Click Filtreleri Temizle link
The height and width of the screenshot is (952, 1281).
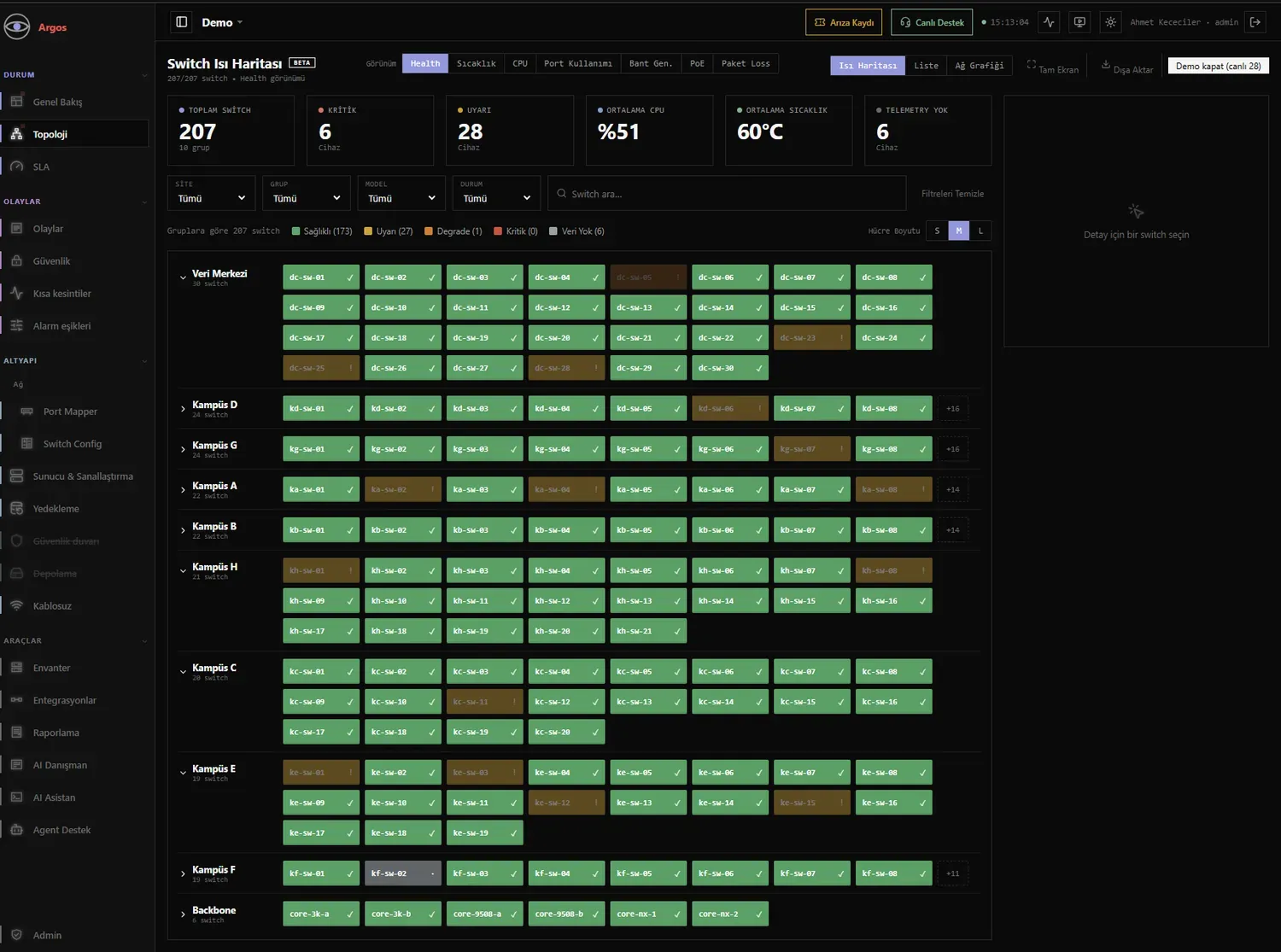(x=952, y=194)
